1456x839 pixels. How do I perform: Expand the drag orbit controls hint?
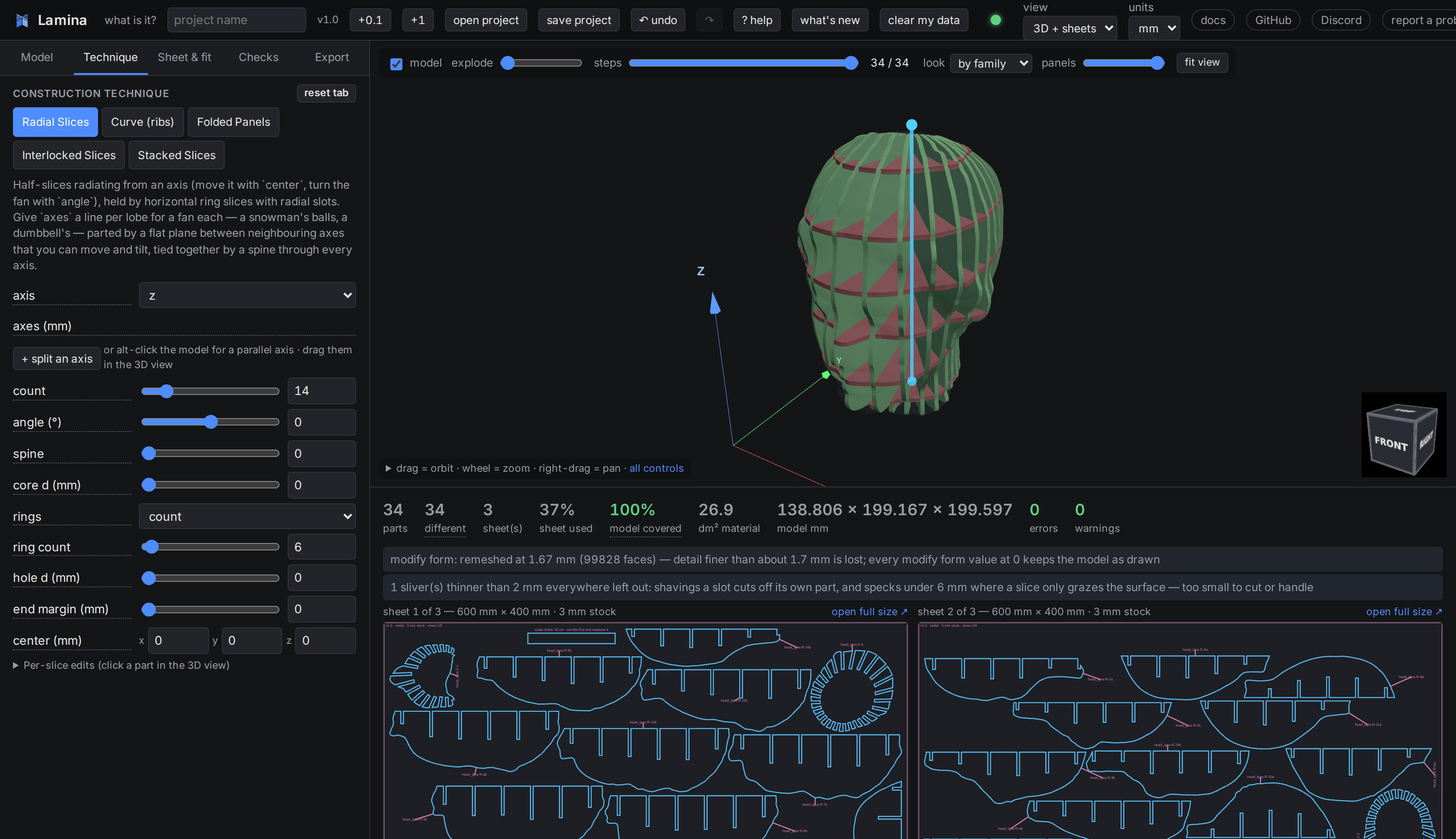[388, 468]
